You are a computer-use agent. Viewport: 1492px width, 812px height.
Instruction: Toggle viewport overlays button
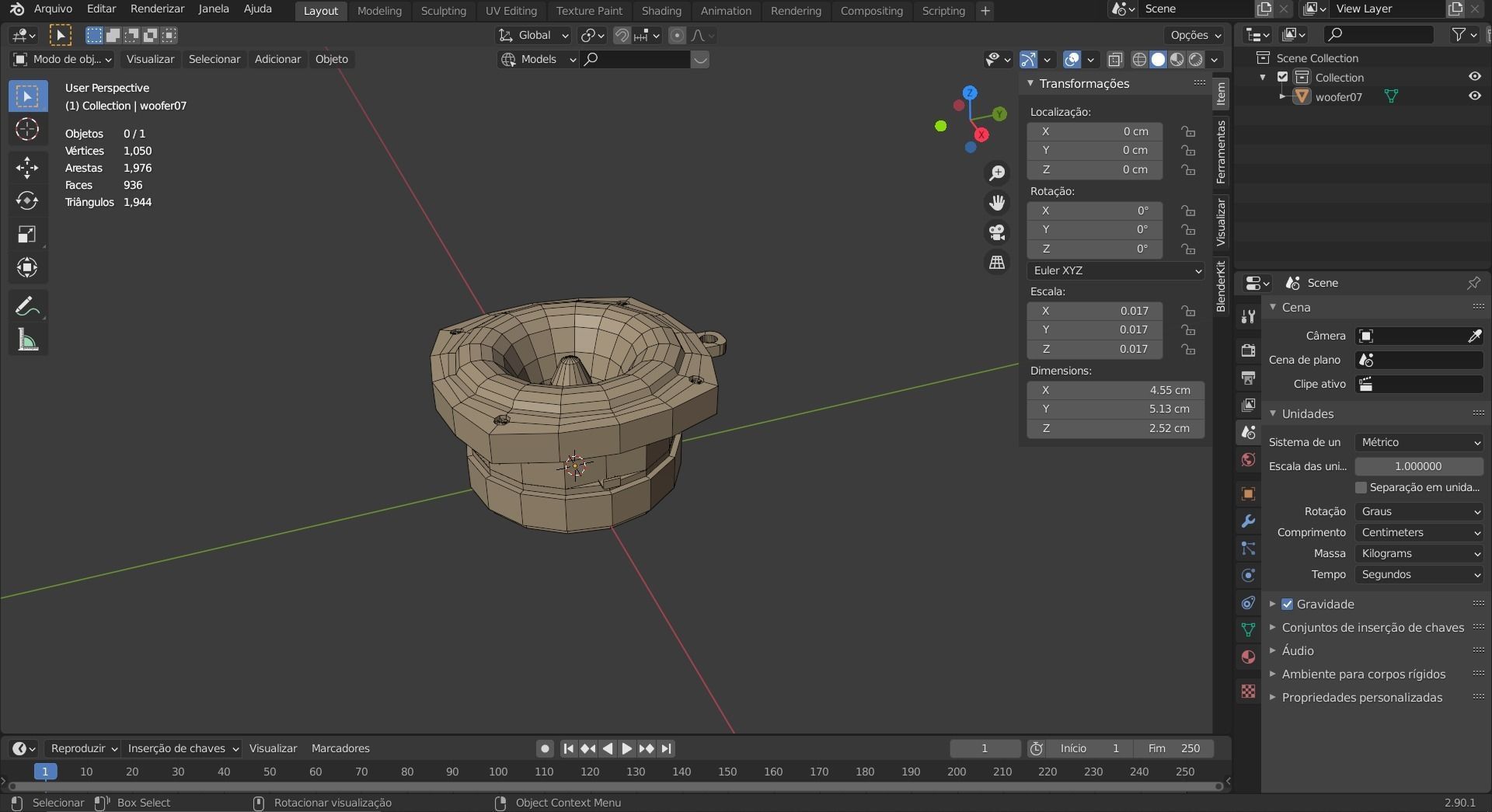coord(1072,59)
